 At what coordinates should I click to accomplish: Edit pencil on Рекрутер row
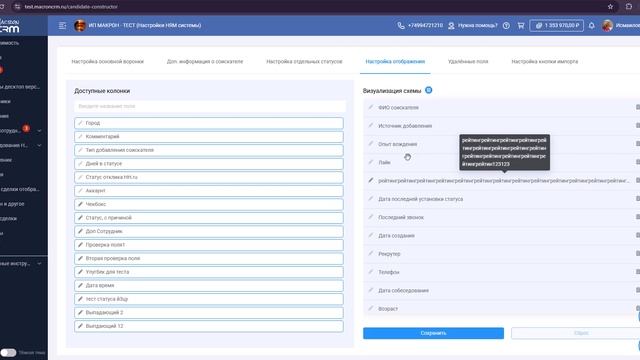[371, 253]
